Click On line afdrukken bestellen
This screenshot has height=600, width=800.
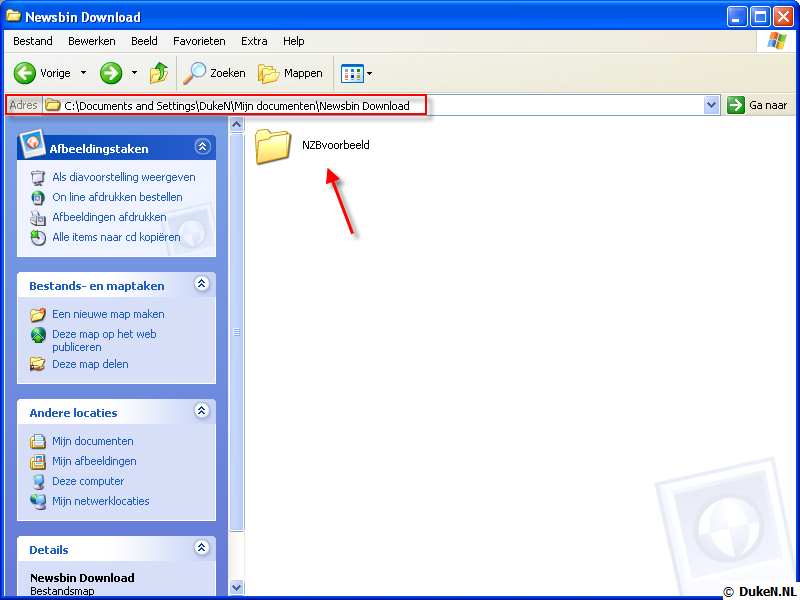coord(117,197)
